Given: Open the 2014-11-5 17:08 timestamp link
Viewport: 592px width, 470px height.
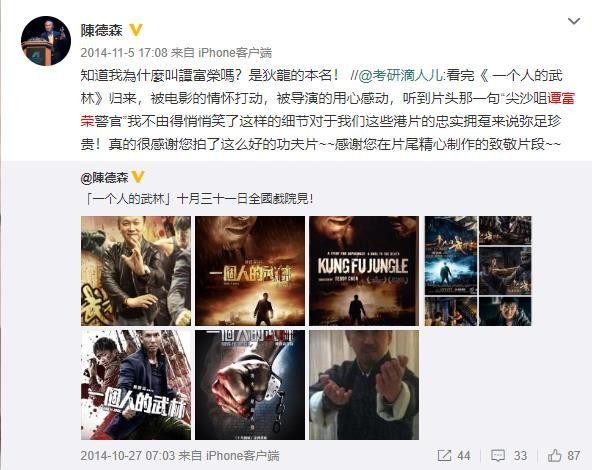Looking at the screenshot, I should pos(124,52).
